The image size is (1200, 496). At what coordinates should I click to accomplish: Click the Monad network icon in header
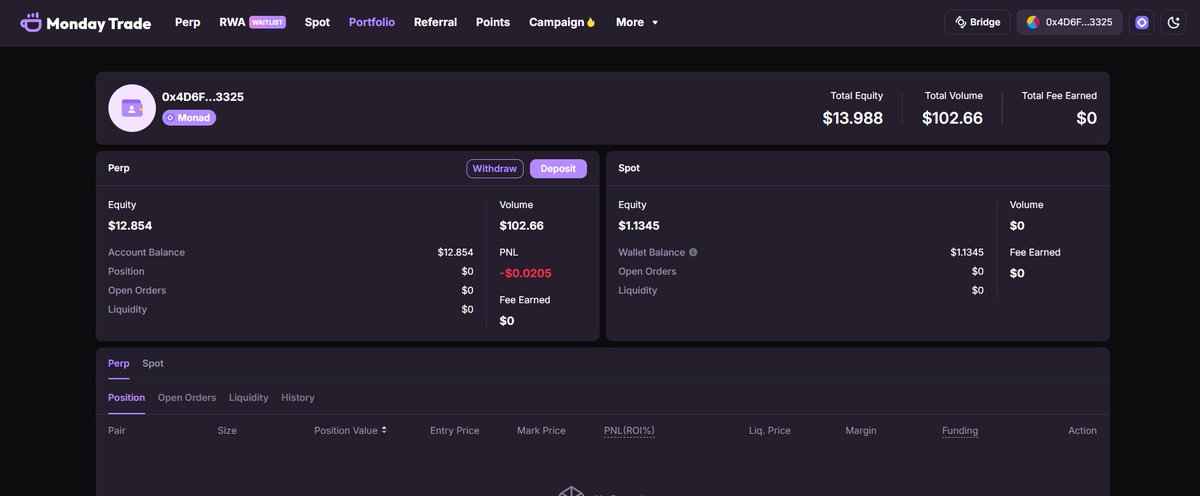[1142, 22]
